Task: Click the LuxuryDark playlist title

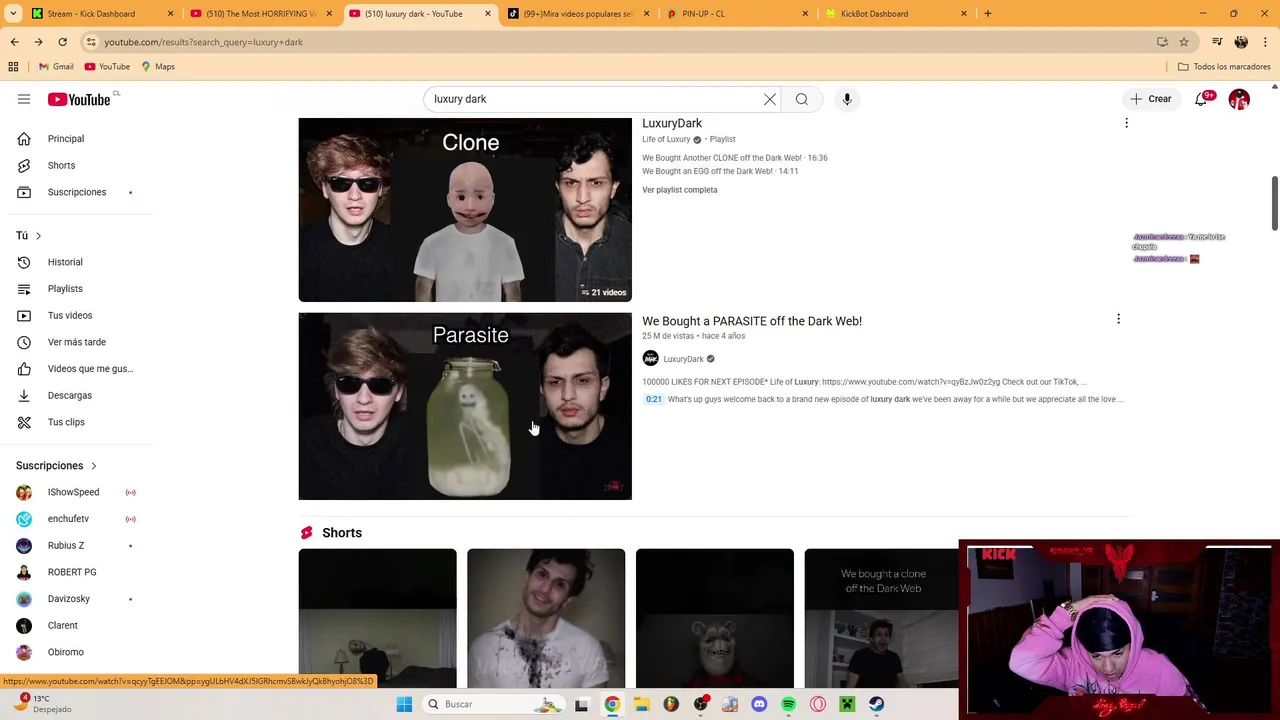Action: [x=672, y=123]
